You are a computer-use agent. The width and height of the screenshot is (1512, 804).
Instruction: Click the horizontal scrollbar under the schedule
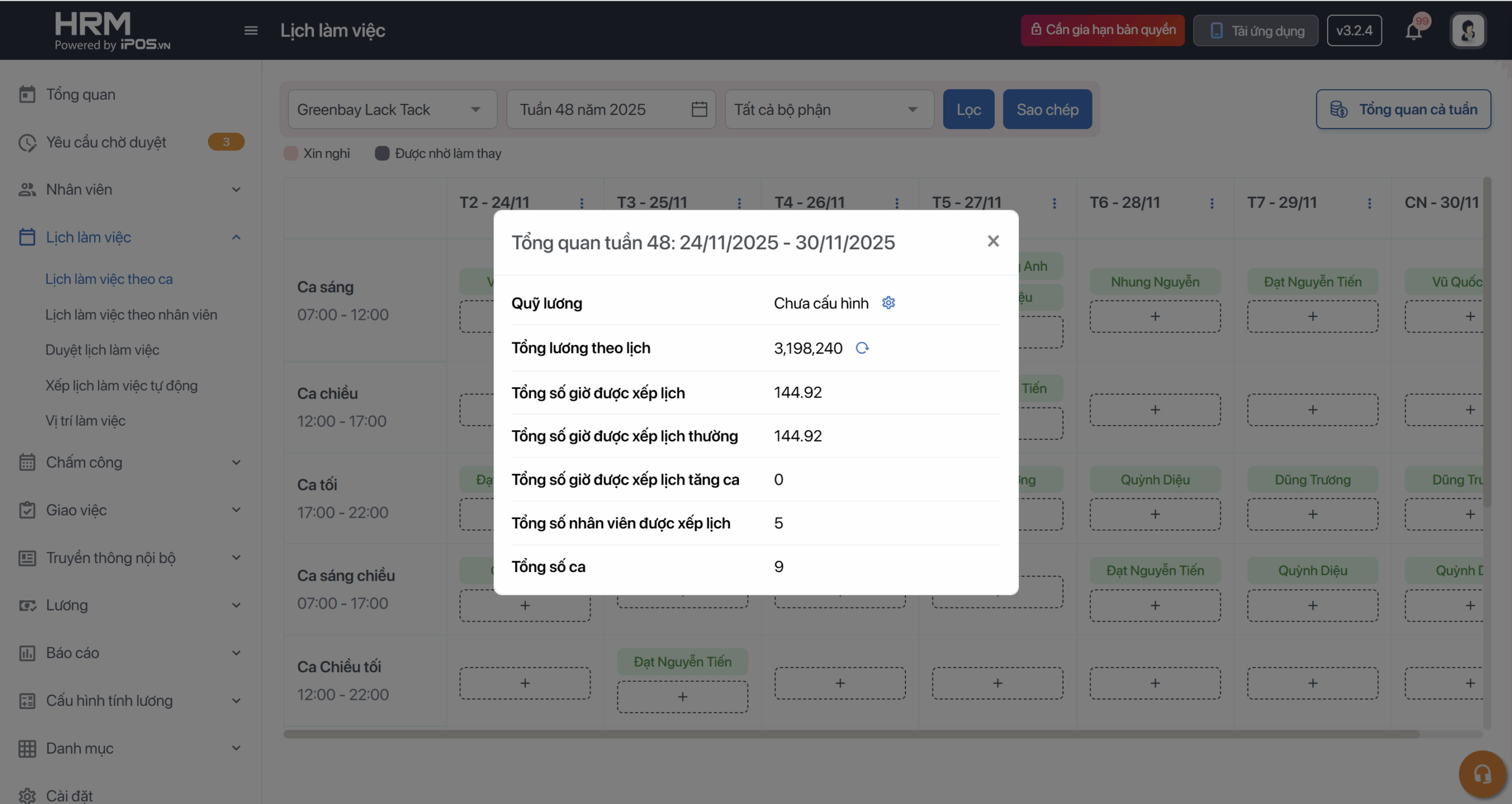850,734
